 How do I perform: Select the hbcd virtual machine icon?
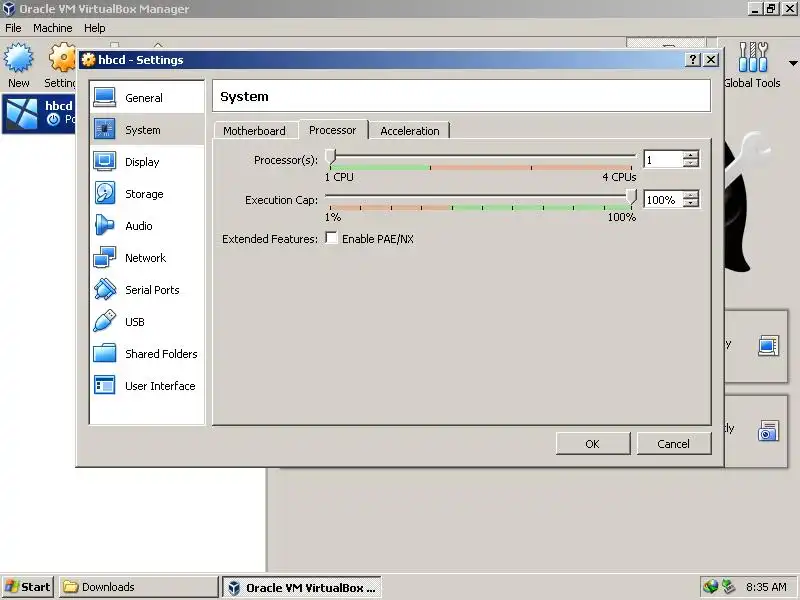pyautogui.click(x=21, y=113)
